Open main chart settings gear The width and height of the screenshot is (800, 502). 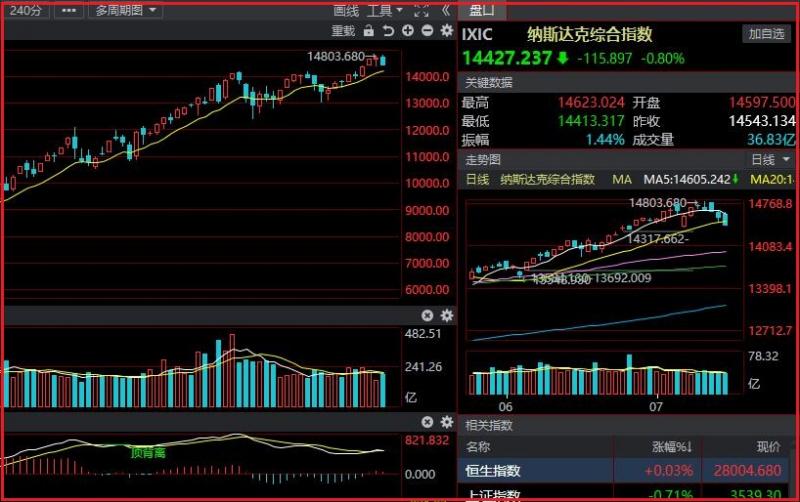pyautogui.click(x=447, y=31)
